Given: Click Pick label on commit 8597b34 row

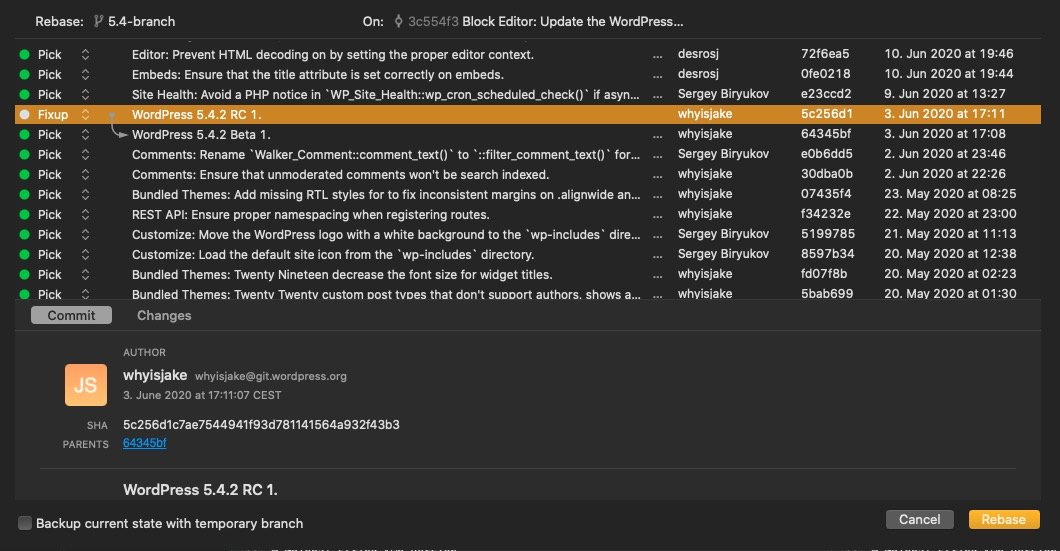Looking at the screenshot, I should 49,255.
